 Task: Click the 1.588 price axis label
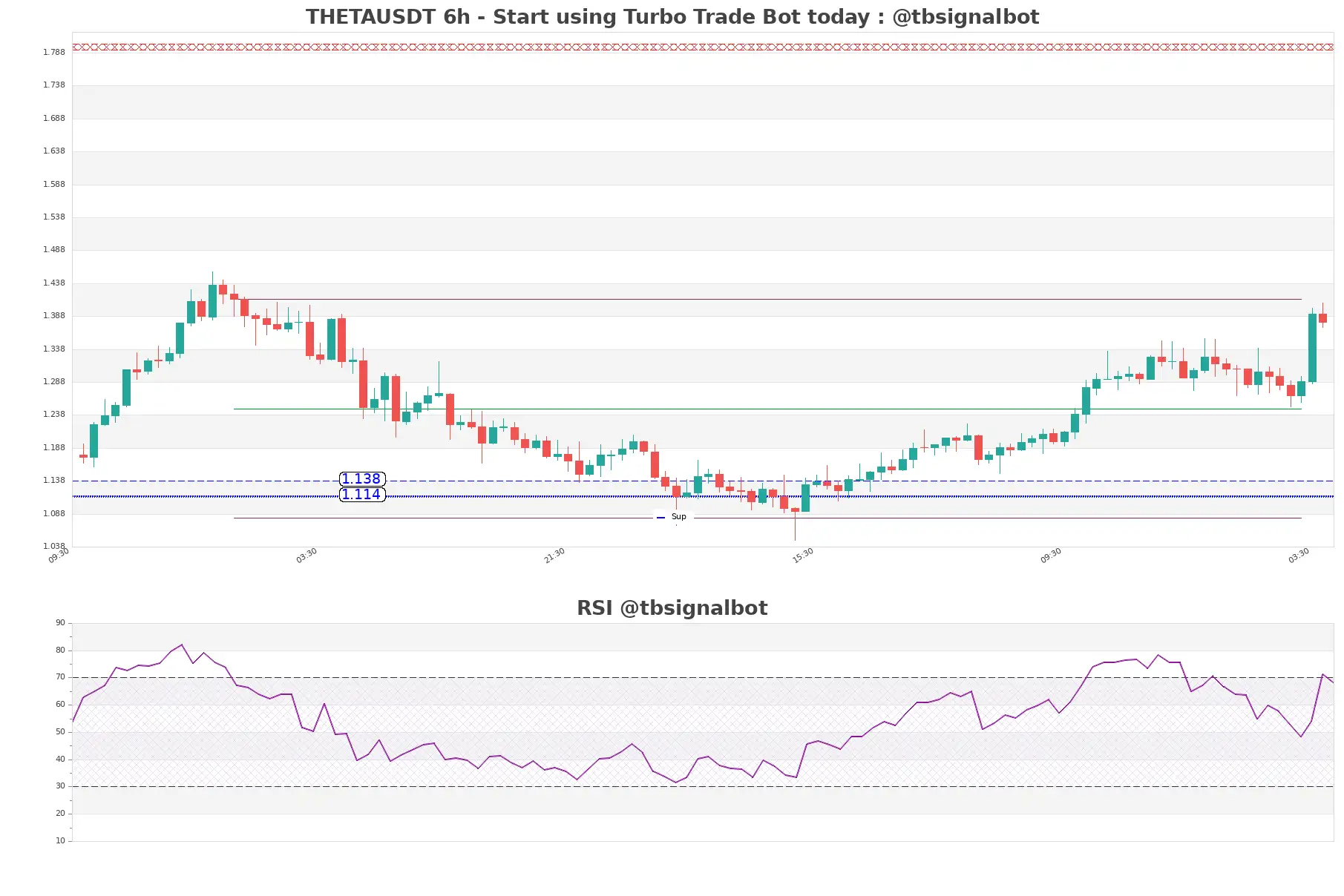54,184
